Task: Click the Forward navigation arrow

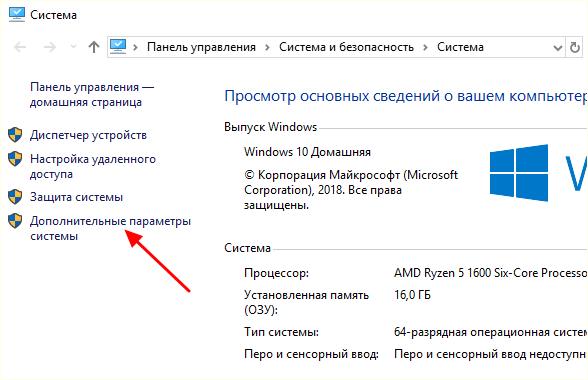Action: tap(50, 47)
